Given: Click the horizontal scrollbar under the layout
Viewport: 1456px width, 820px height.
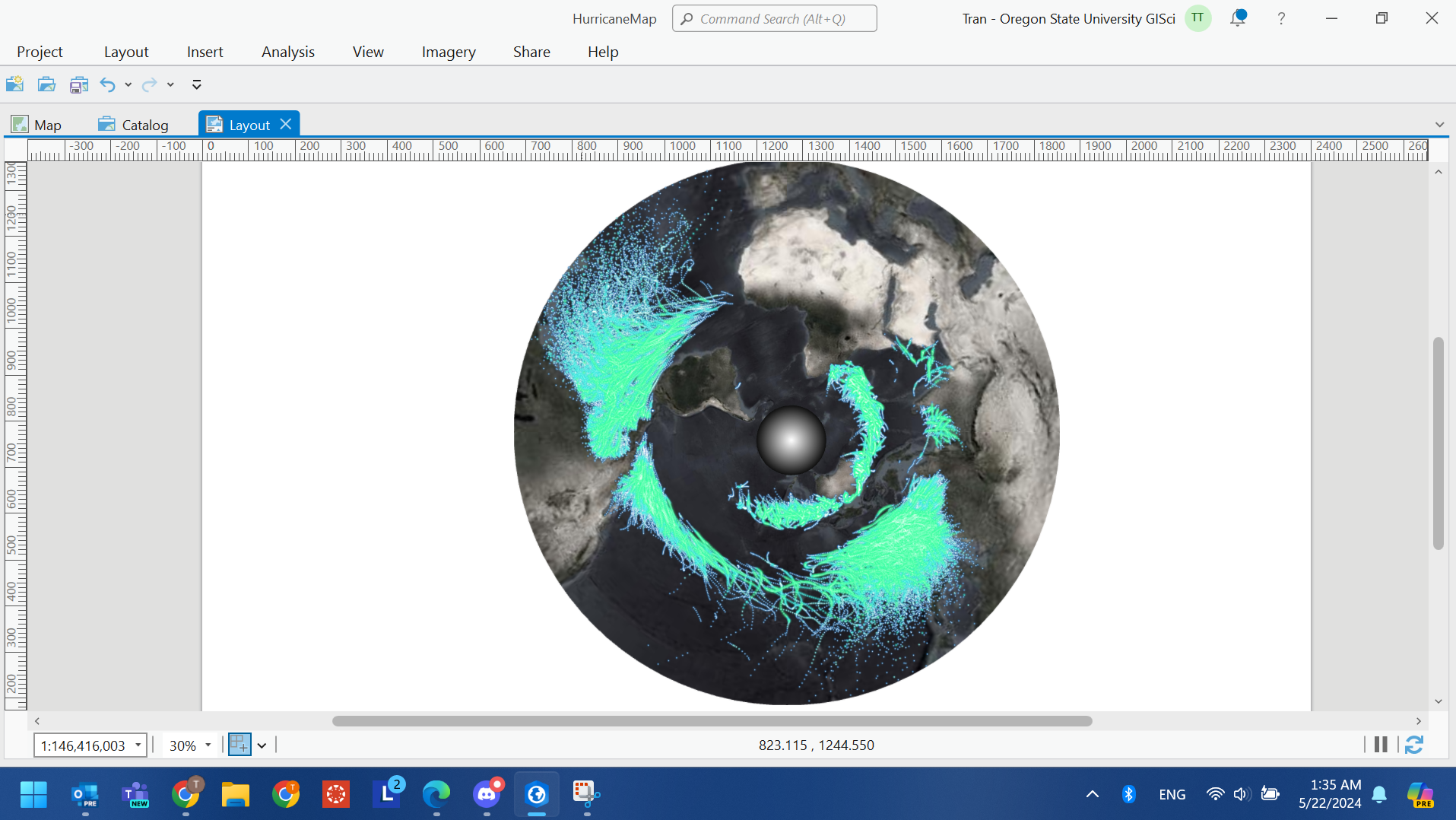Looking at the screenshot, I should 712,721.
